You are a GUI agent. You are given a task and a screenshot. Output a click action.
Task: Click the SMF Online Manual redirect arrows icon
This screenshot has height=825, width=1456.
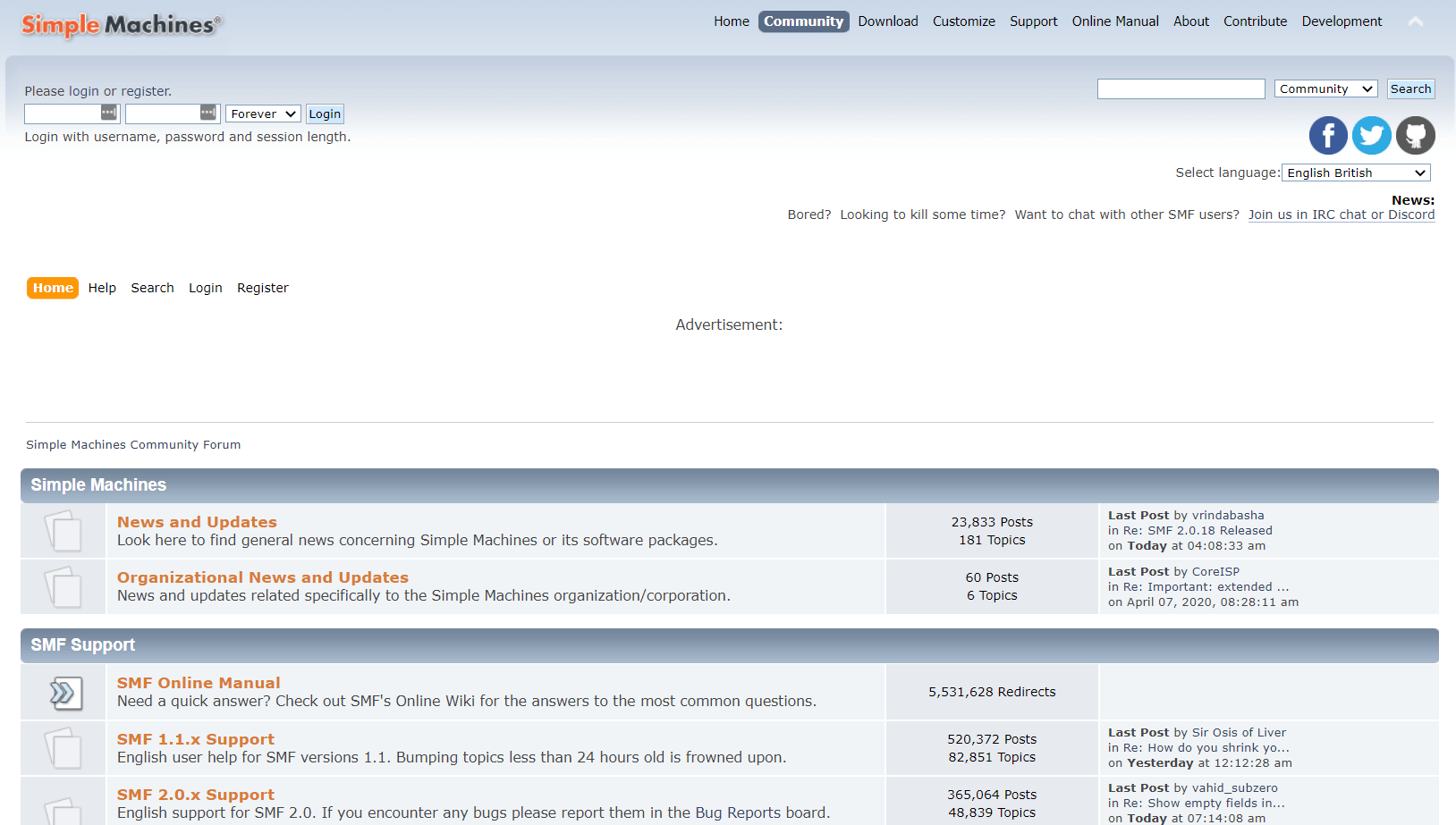point(63,691)
